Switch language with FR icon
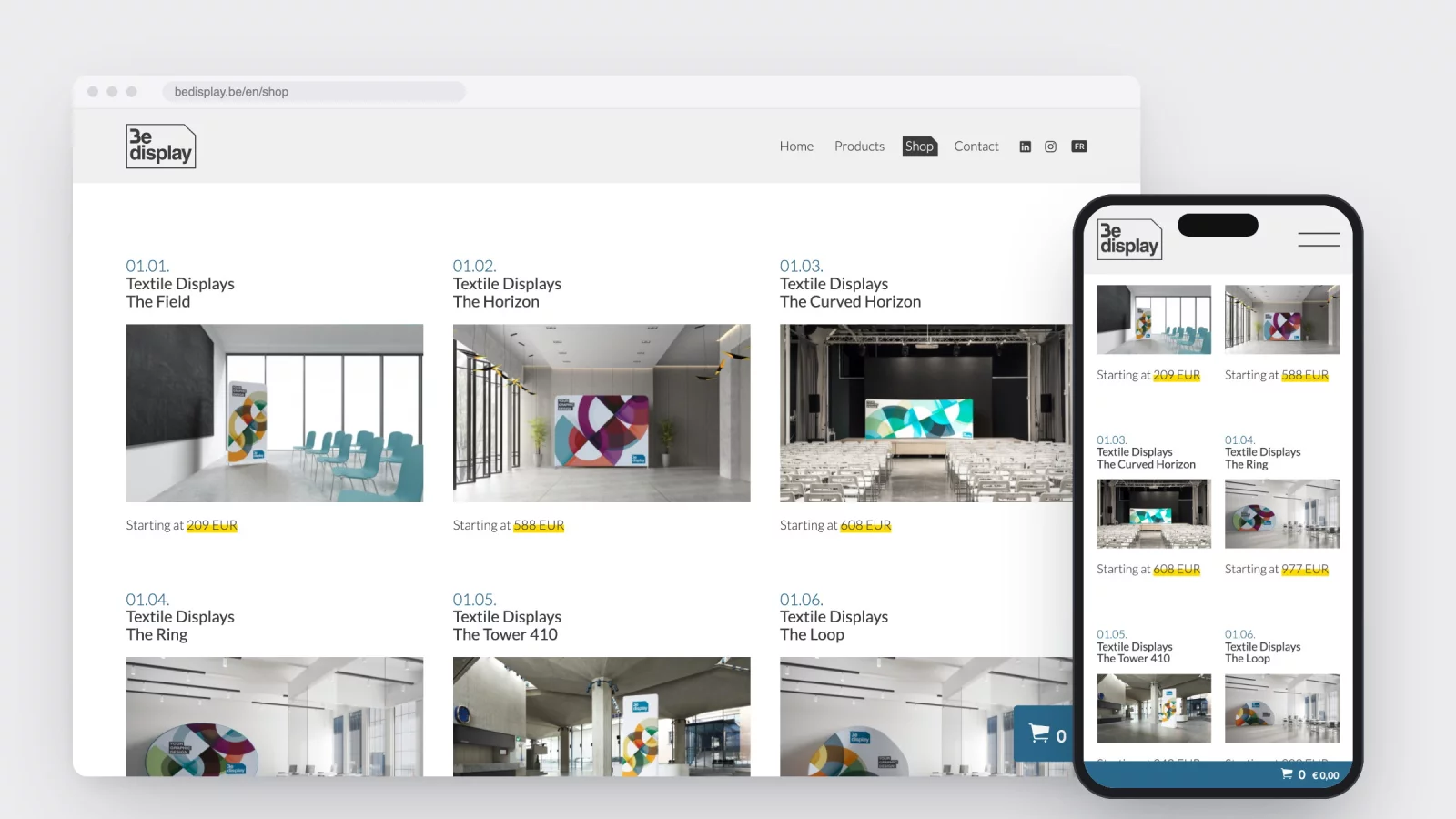The width and height of the screenshot is (1456, 819). (x=1079, y=147)
